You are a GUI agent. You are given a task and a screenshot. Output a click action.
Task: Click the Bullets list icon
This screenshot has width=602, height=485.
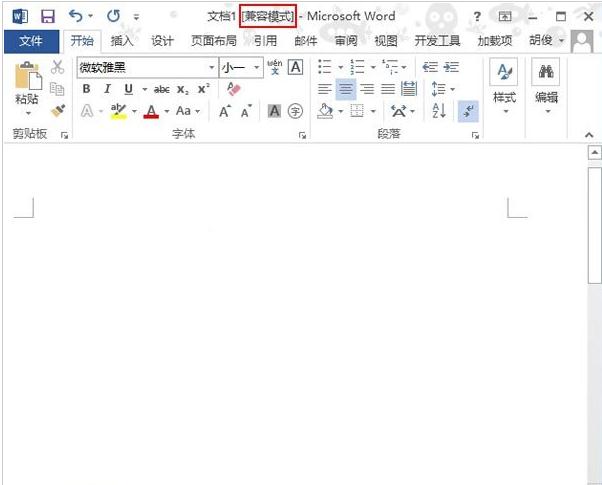(x=325, y=67)
